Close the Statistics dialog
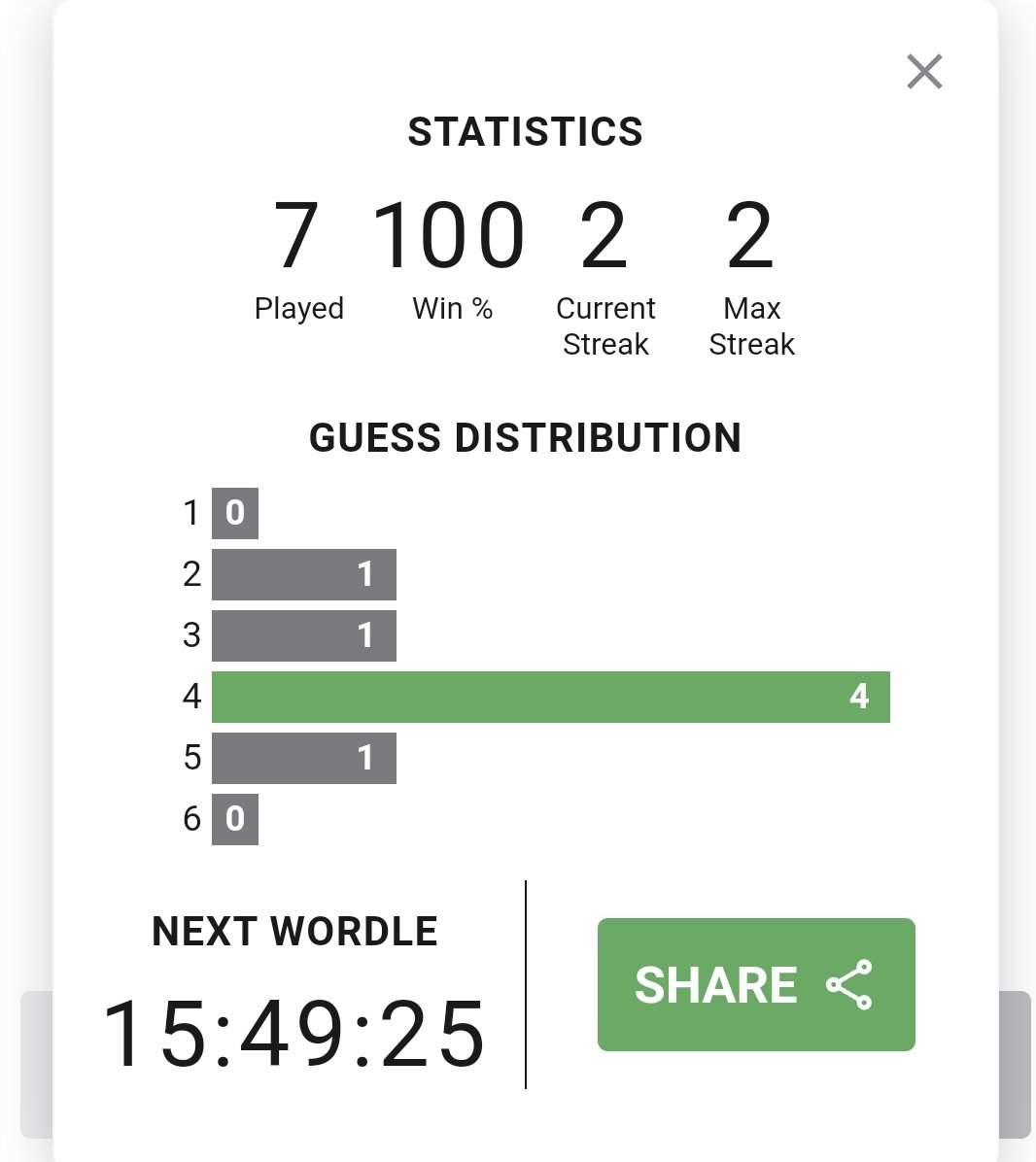 point(924,72)
